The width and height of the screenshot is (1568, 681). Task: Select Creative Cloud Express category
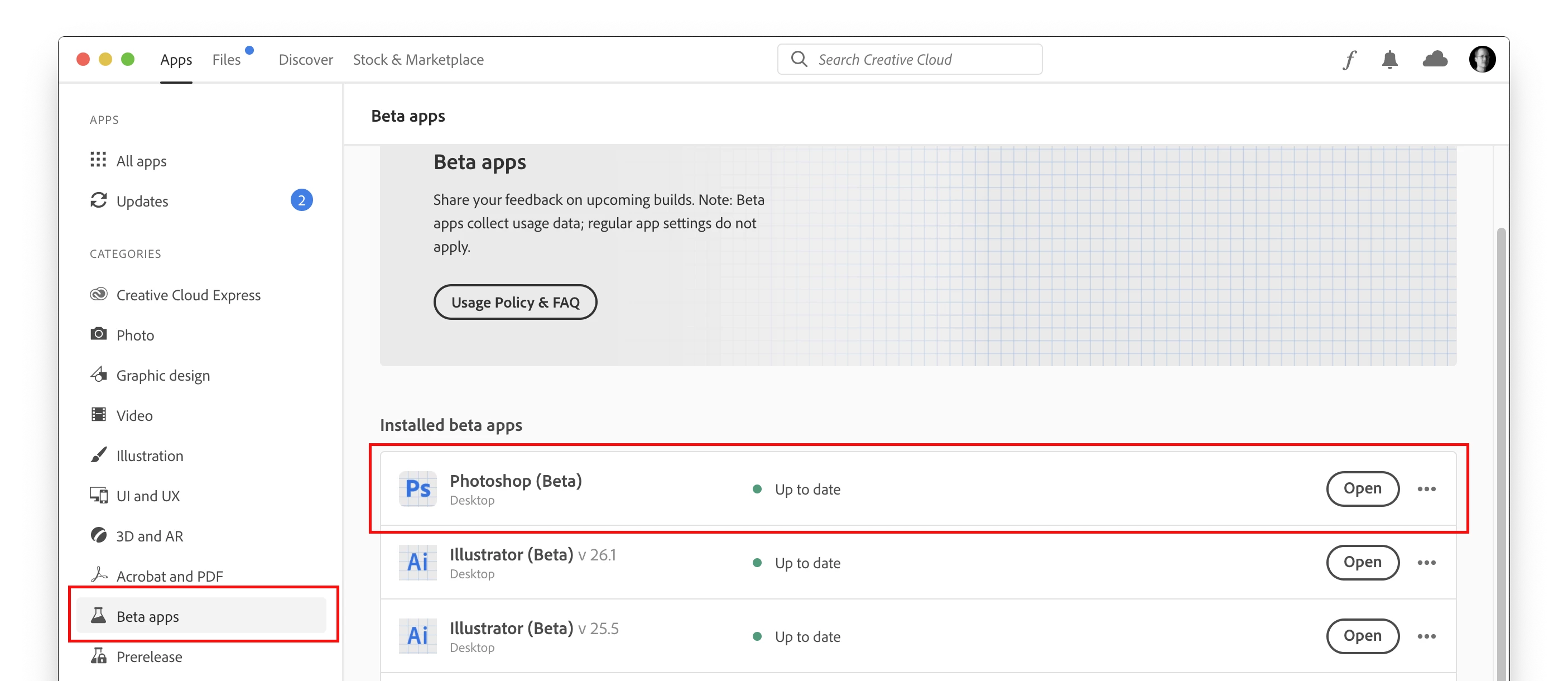(x=188, y=295)
